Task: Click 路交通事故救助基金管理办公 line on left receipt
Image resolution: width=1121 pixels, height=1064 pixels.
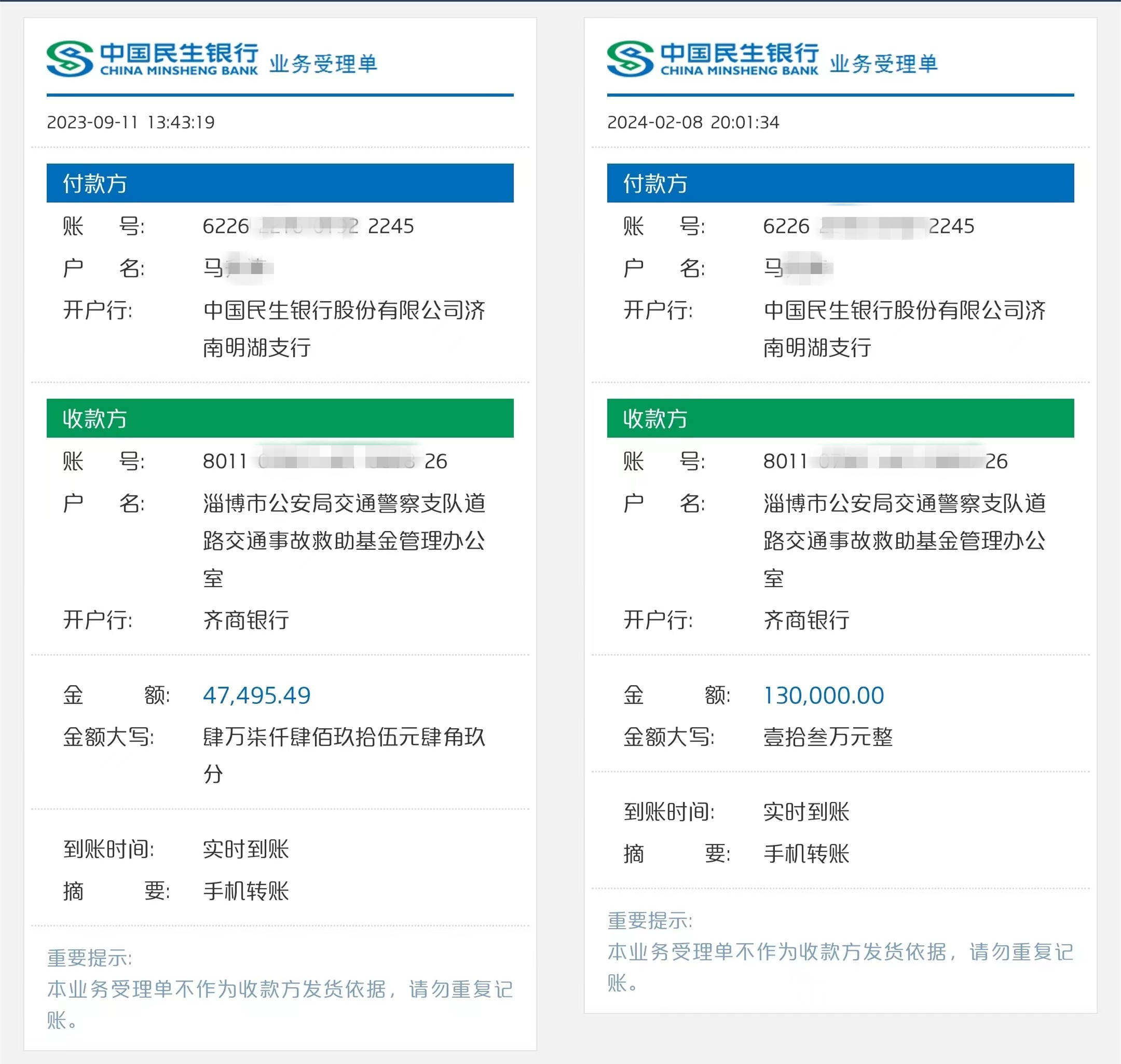Action: click(344, 540)
